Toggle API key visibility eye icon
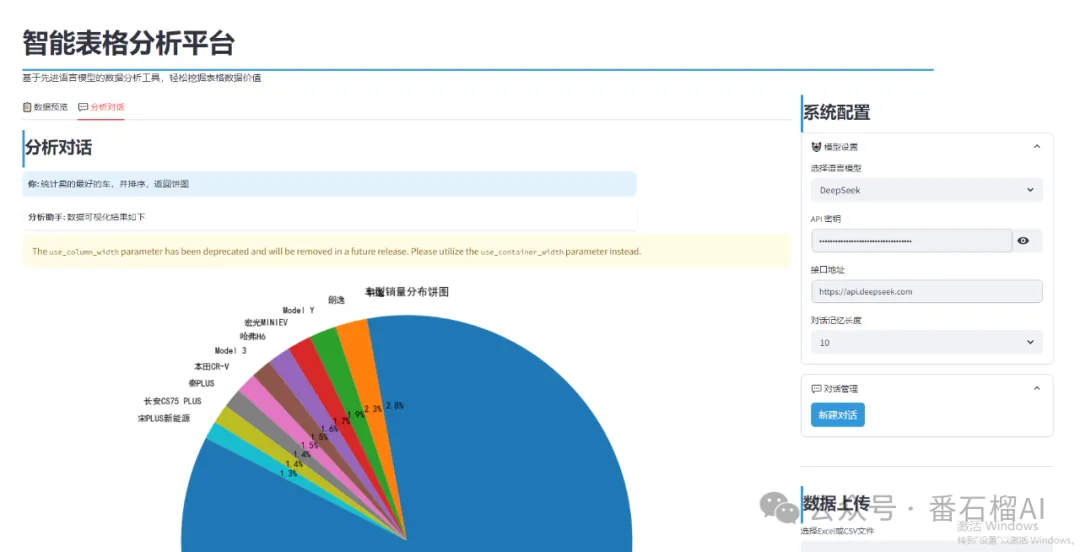Viewport: 1080px width, 552px height. pos(1024,241)
